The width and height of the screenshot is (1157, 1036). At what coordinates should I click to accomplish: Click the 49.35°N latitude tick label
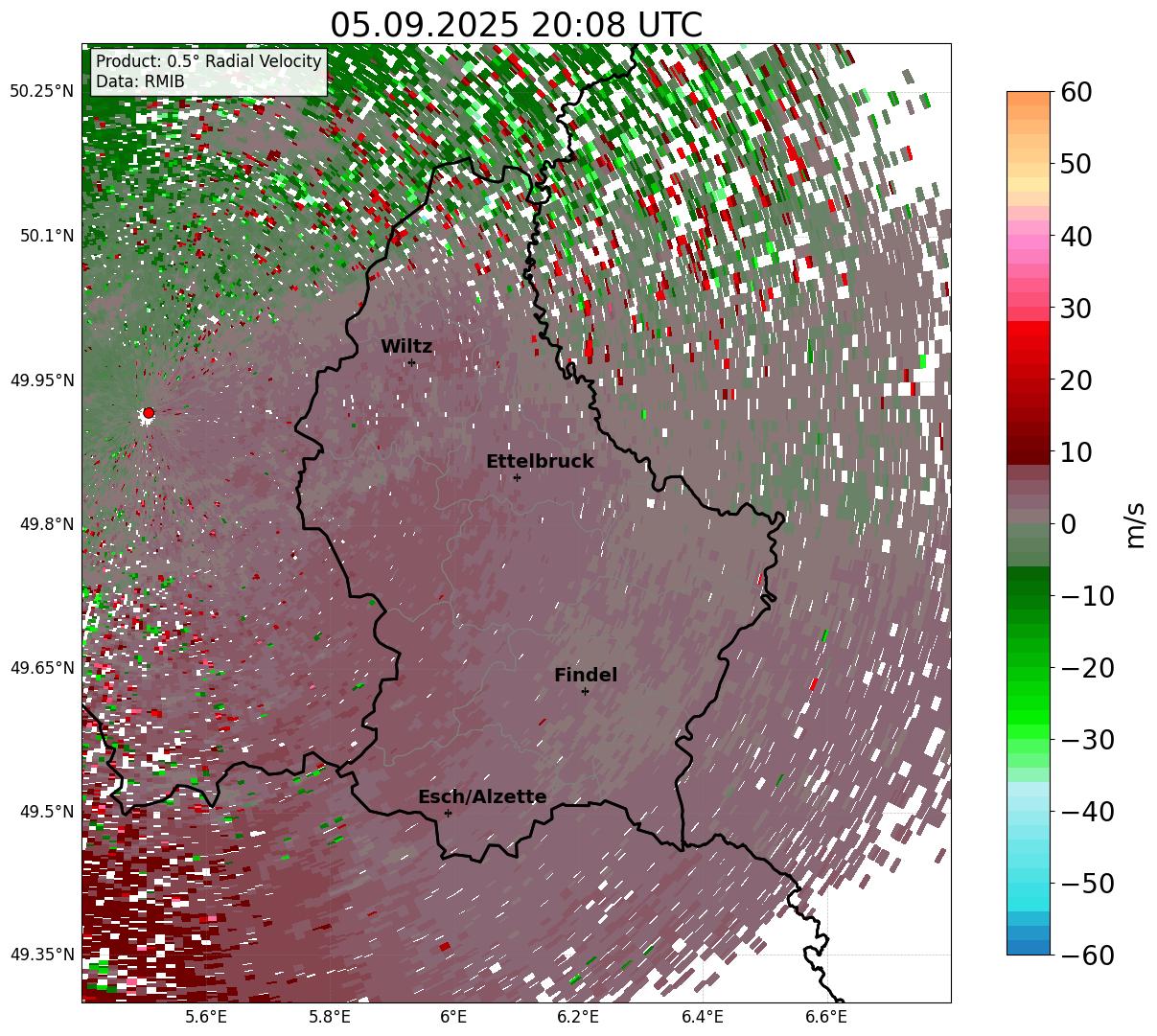pyautogui.click(x=42, y=955)
